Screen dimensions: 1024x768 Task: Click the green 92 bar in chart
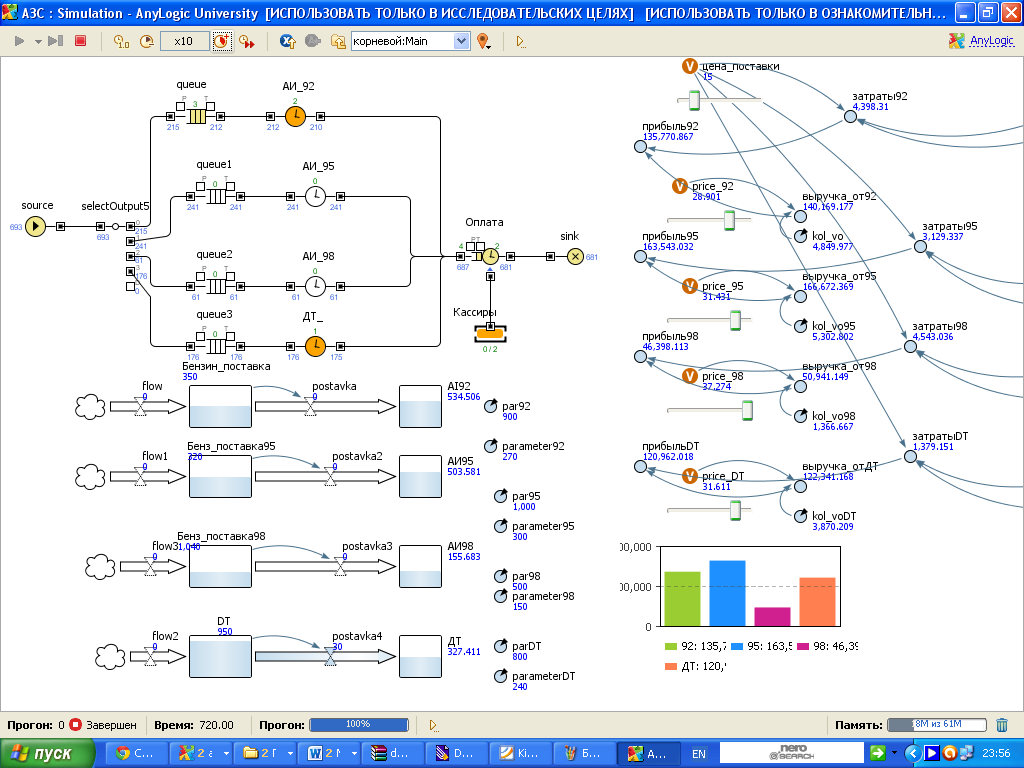tap(682, 599)
